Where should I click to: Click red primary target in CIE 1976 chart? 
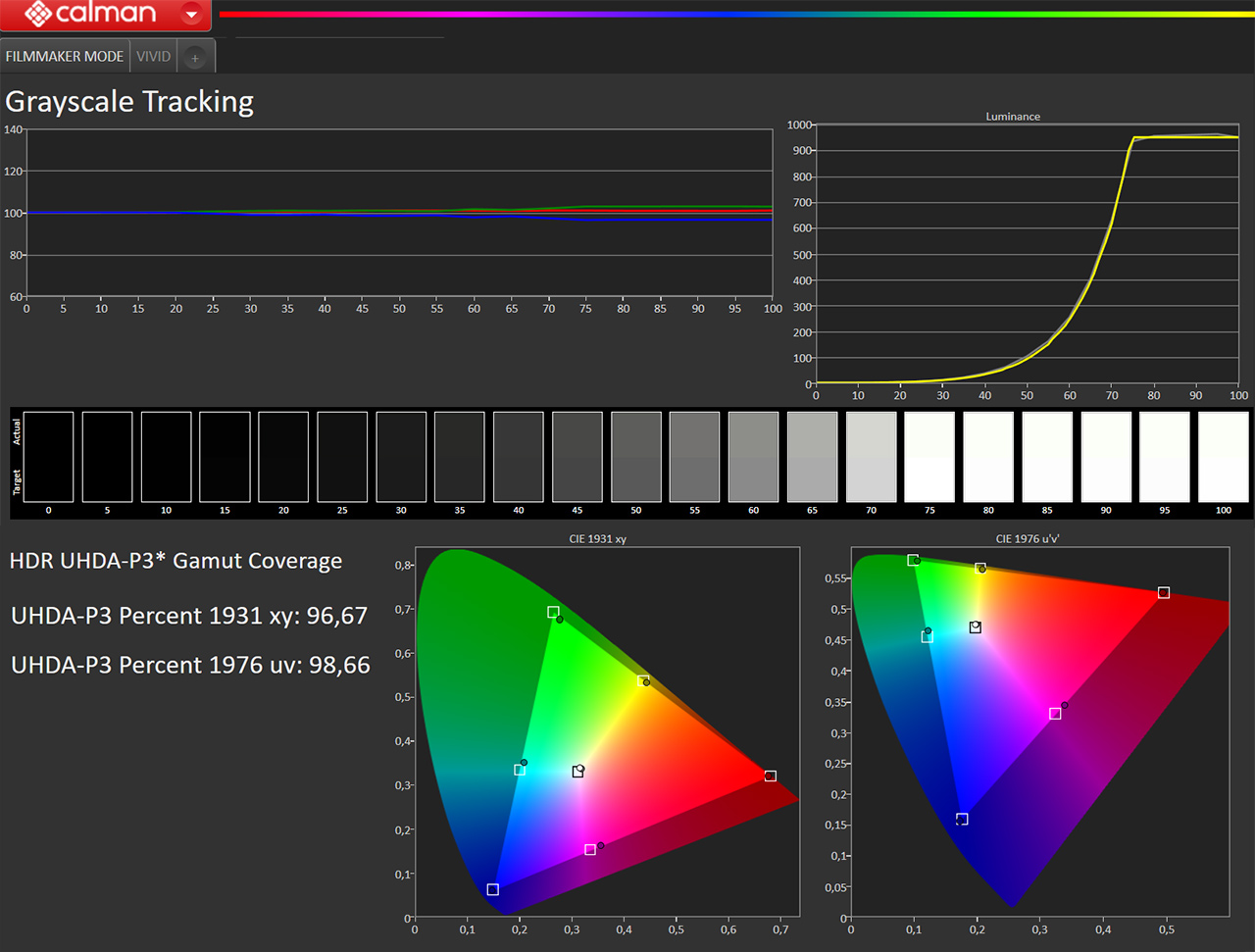[x=1163, y=592]
